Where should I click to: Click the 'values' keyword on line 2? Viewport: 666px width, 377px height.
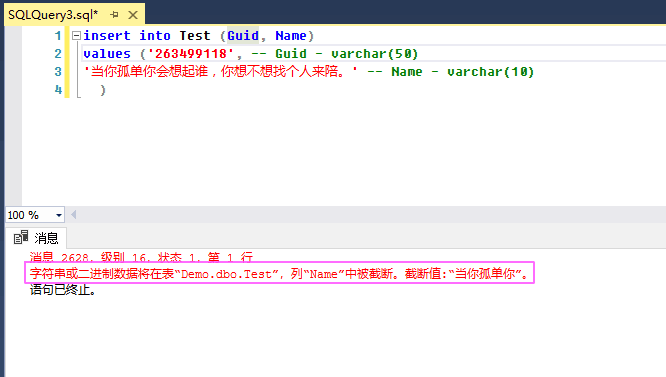click(x=107, y=54)
